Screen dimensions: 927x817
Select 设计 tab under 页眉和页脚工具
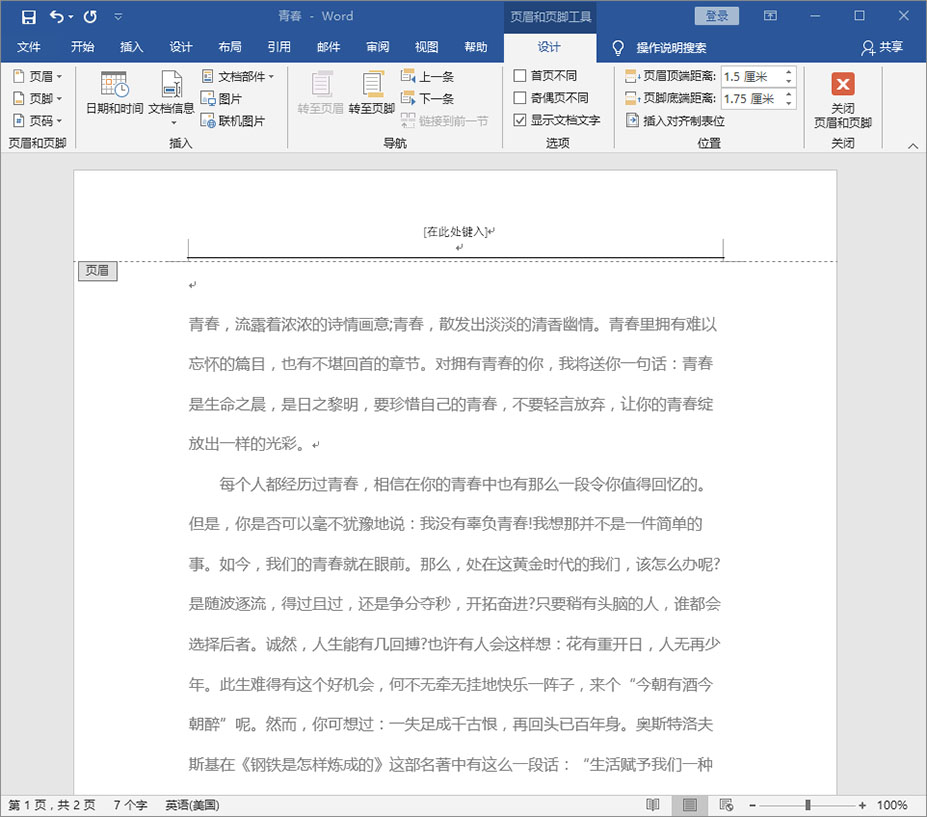coord(549,47)
